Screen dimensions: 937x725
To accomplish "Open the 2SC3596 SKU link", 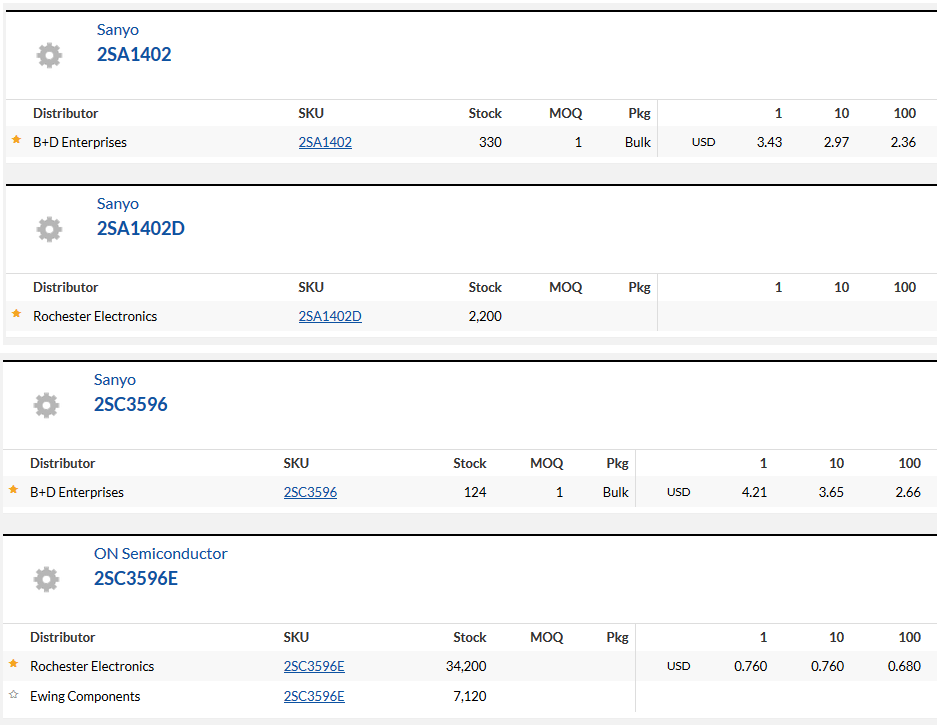I will (x=310, y=492).
